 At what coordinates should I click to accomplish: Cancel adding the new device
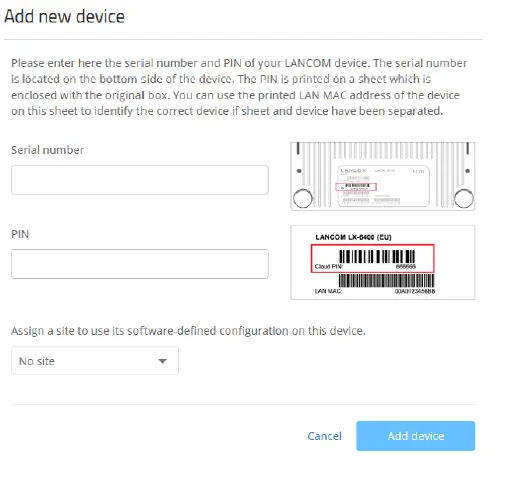(324, 436)
